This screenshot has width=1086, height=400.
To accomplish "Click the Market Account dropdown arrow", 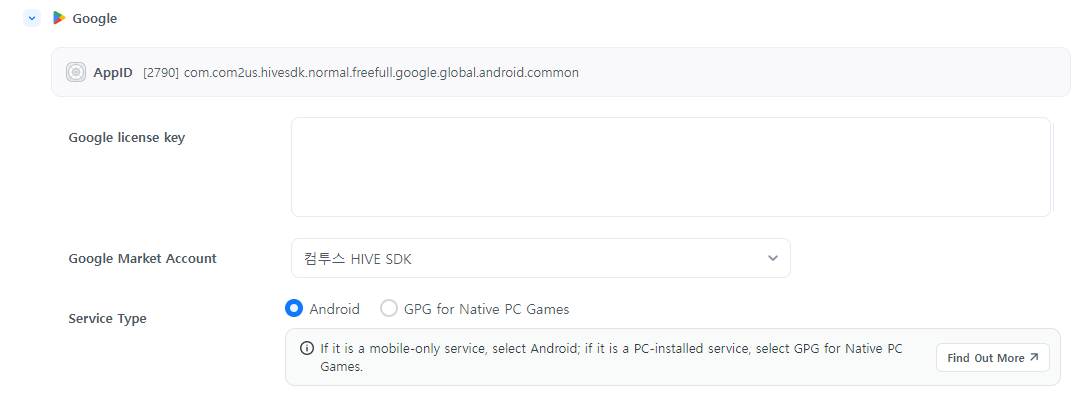I will pos(772,258).
